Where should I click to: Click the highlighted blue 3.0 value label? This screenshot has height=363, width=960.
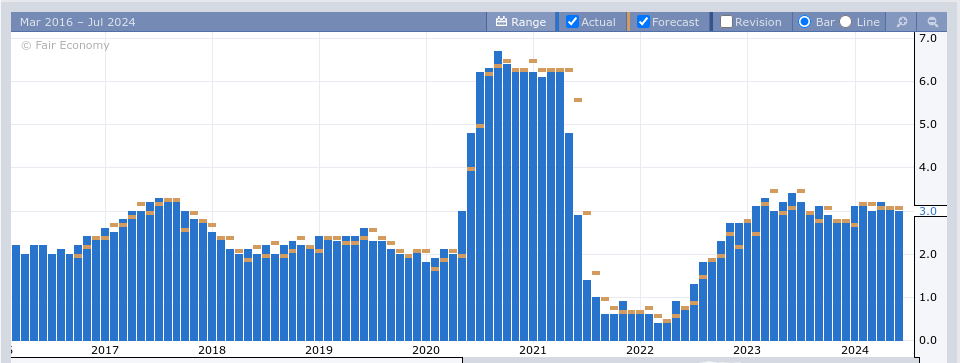click(929, 211)
